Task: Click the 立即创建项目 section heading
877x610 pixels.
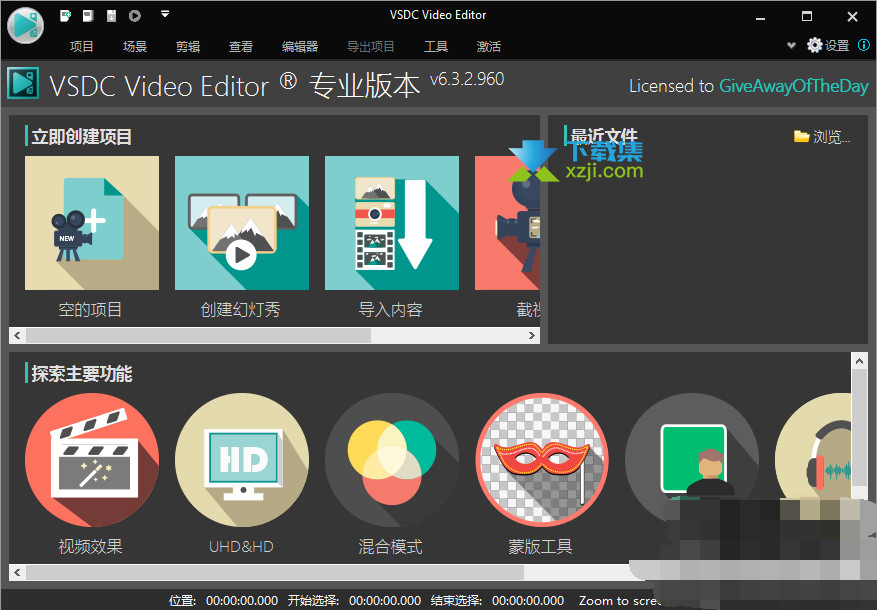Action: 82,136
